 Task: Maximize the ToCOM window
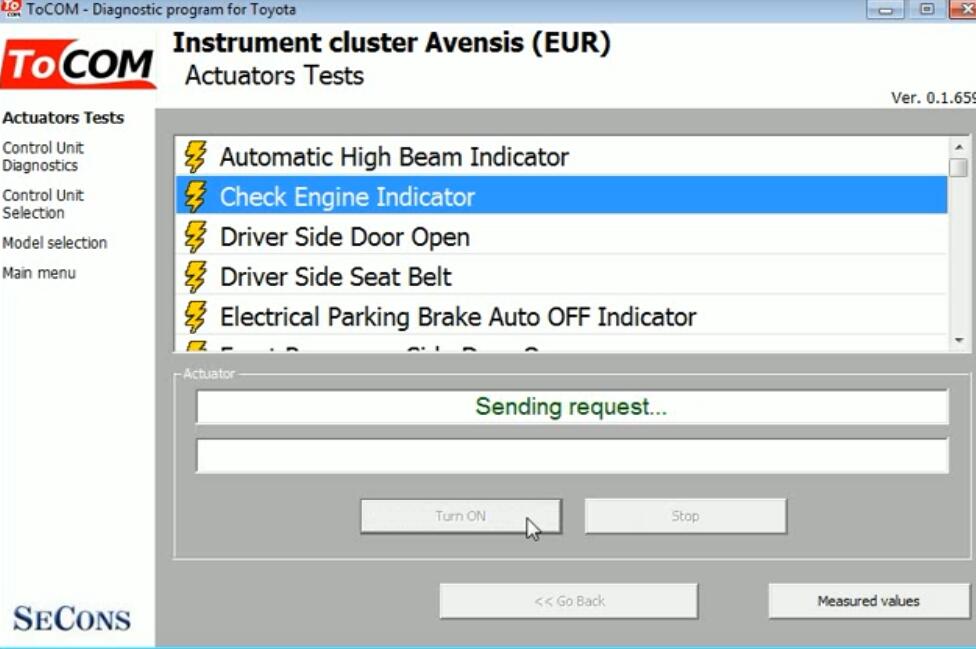[x=926, y=9]
